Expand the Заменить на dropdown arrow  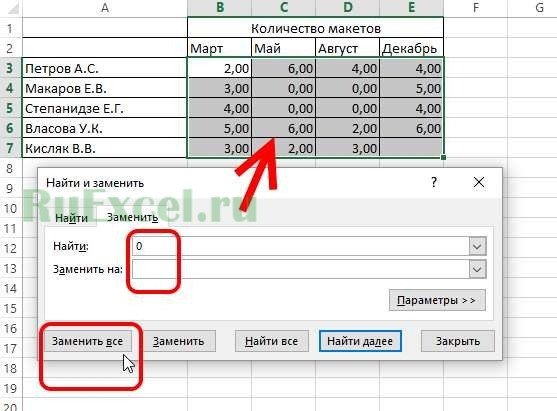click(477, 269)
